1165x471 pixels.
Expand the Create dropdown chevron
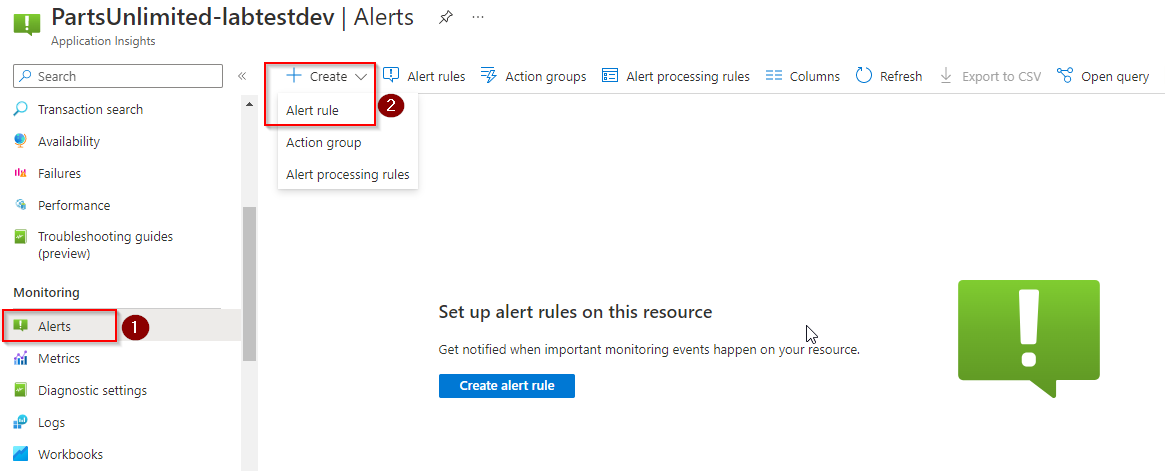pyautogui.click(x=361, y=77)
